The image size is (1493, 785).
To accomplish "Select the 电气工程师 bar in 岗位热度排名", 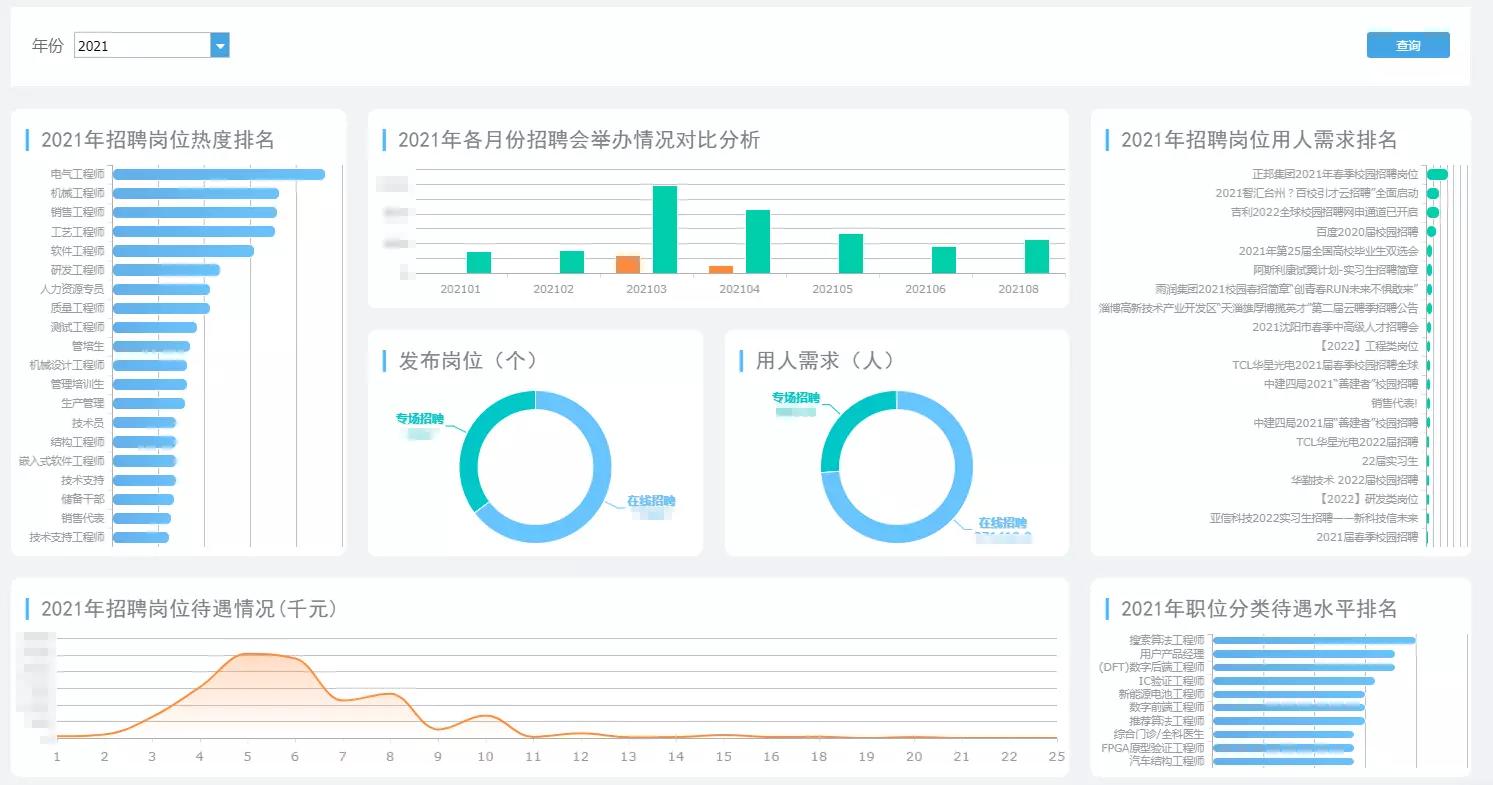I will [219, 174].
